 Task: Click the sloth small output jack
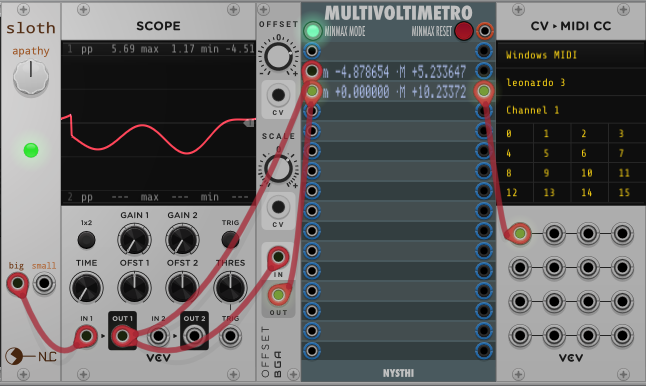click(x=44, y=283)
